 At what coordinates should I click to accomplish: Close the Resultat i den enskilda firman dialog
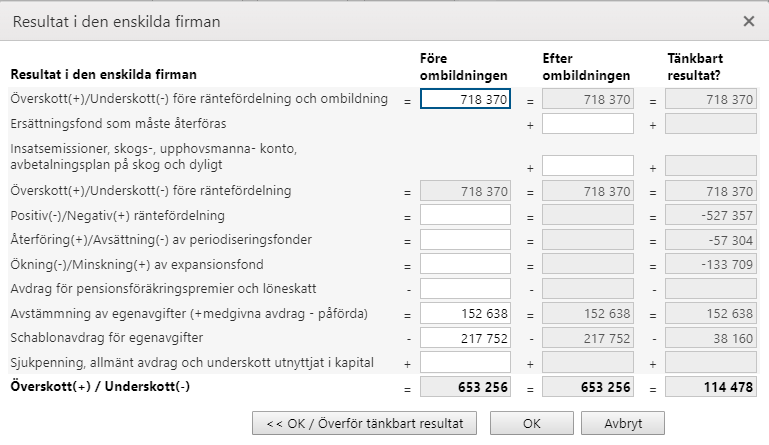pyautogui.click(x=748, y=21)
